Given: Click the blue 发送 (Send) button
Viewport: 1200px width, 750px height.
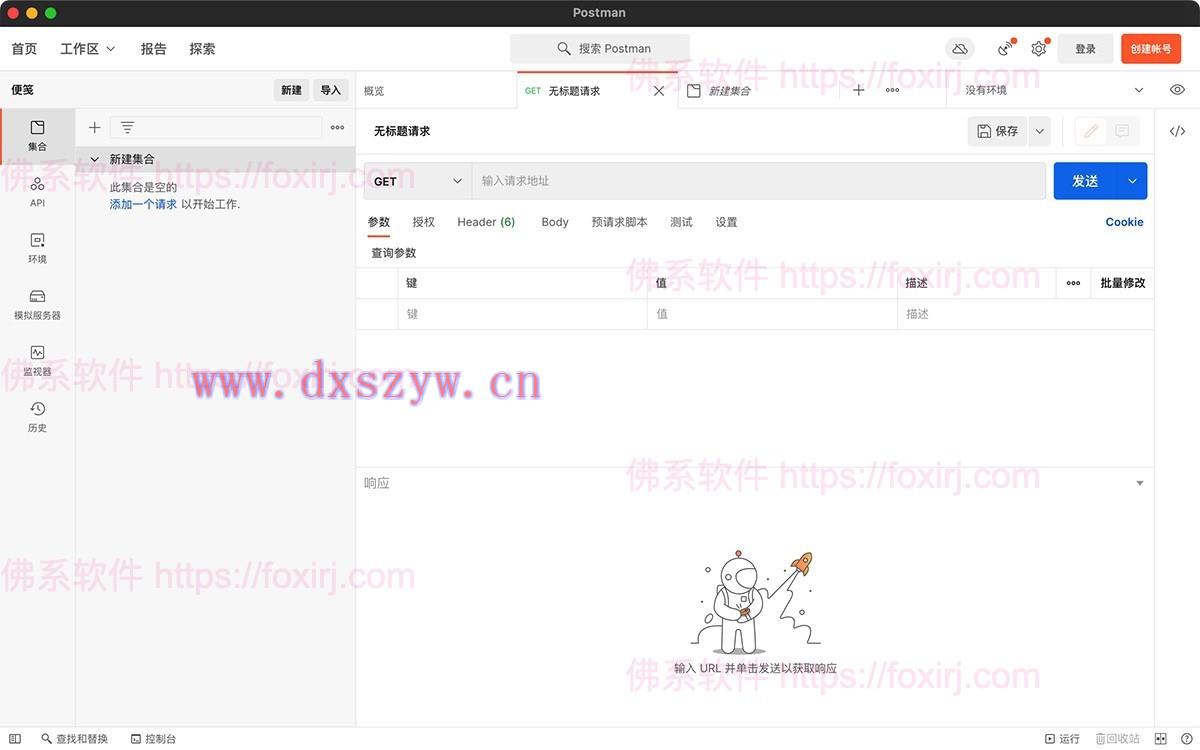Looking at the screenshot, I should (1086, 181).
